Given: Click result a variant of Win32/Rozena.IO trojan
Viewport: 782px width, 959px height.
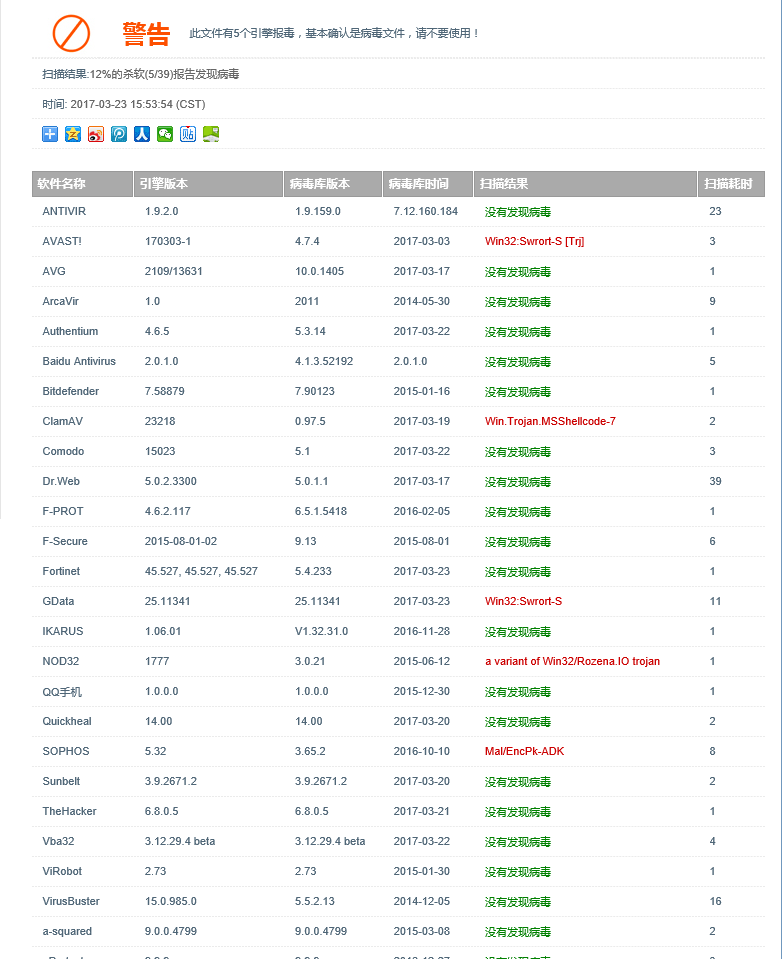Looking at the screenshot, I should pyautogui.click(x=572, y=661).
